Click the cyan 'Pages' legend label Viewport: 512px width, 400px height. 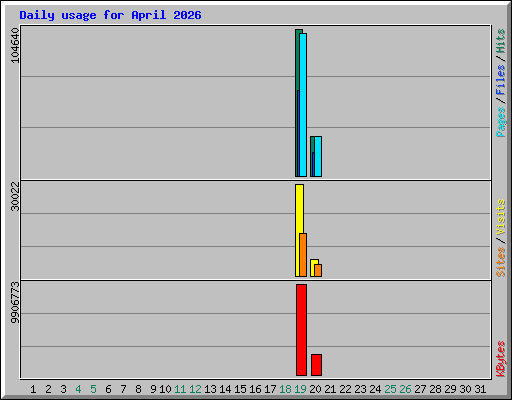(x=501, y=122)
